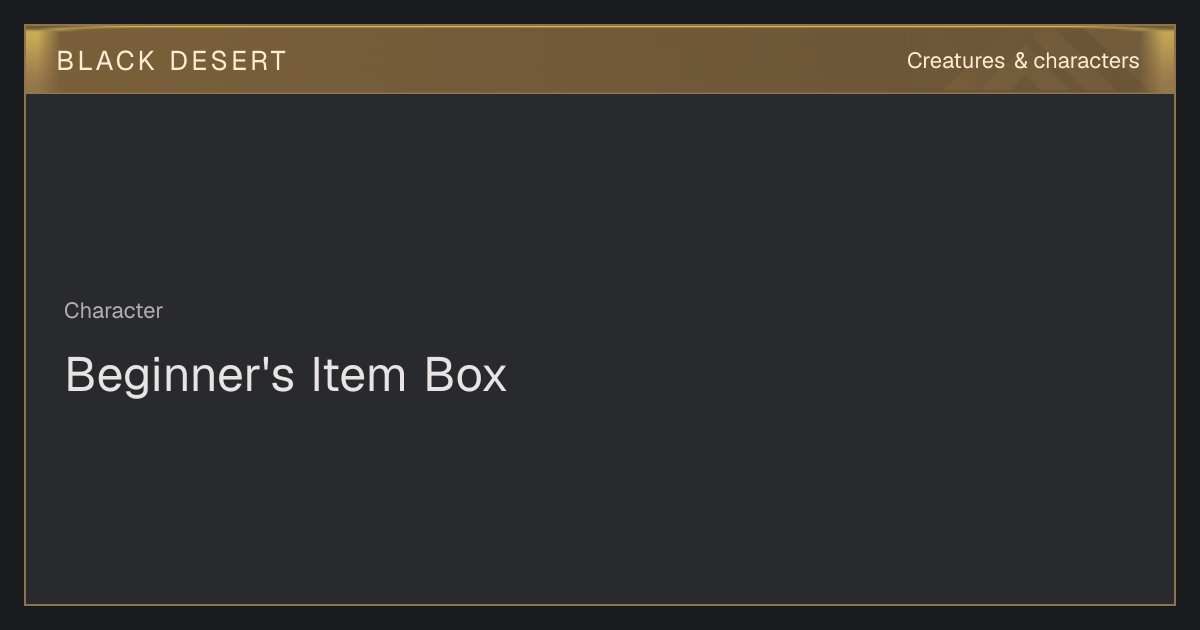The image size is (1200, 630).
Task: Click the glowing gold right corner of the banner
Action: [1161, 60]
